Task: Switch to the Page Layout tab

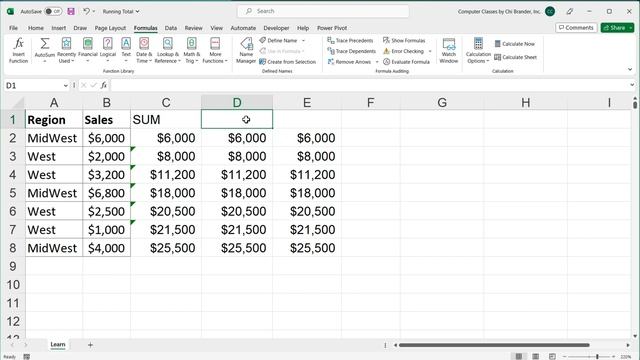Action: tap(110, 28)
